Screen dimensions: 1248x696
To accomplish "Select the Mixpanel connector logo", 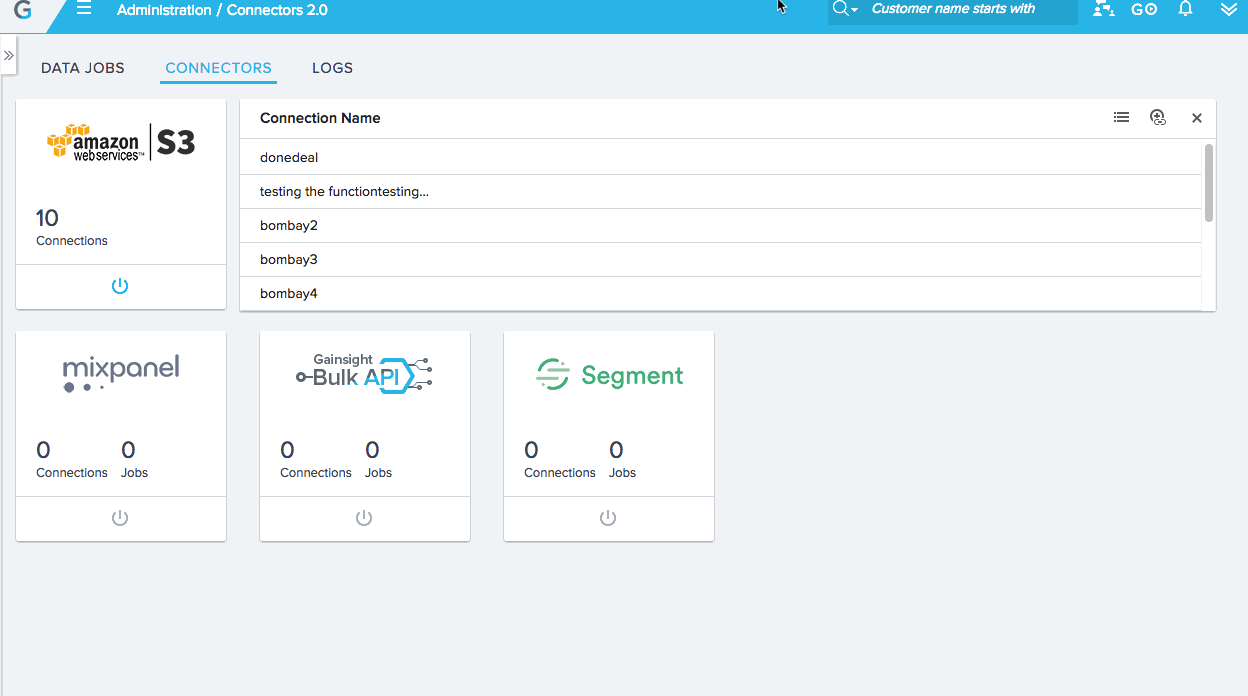I will (x=121, y=374).
